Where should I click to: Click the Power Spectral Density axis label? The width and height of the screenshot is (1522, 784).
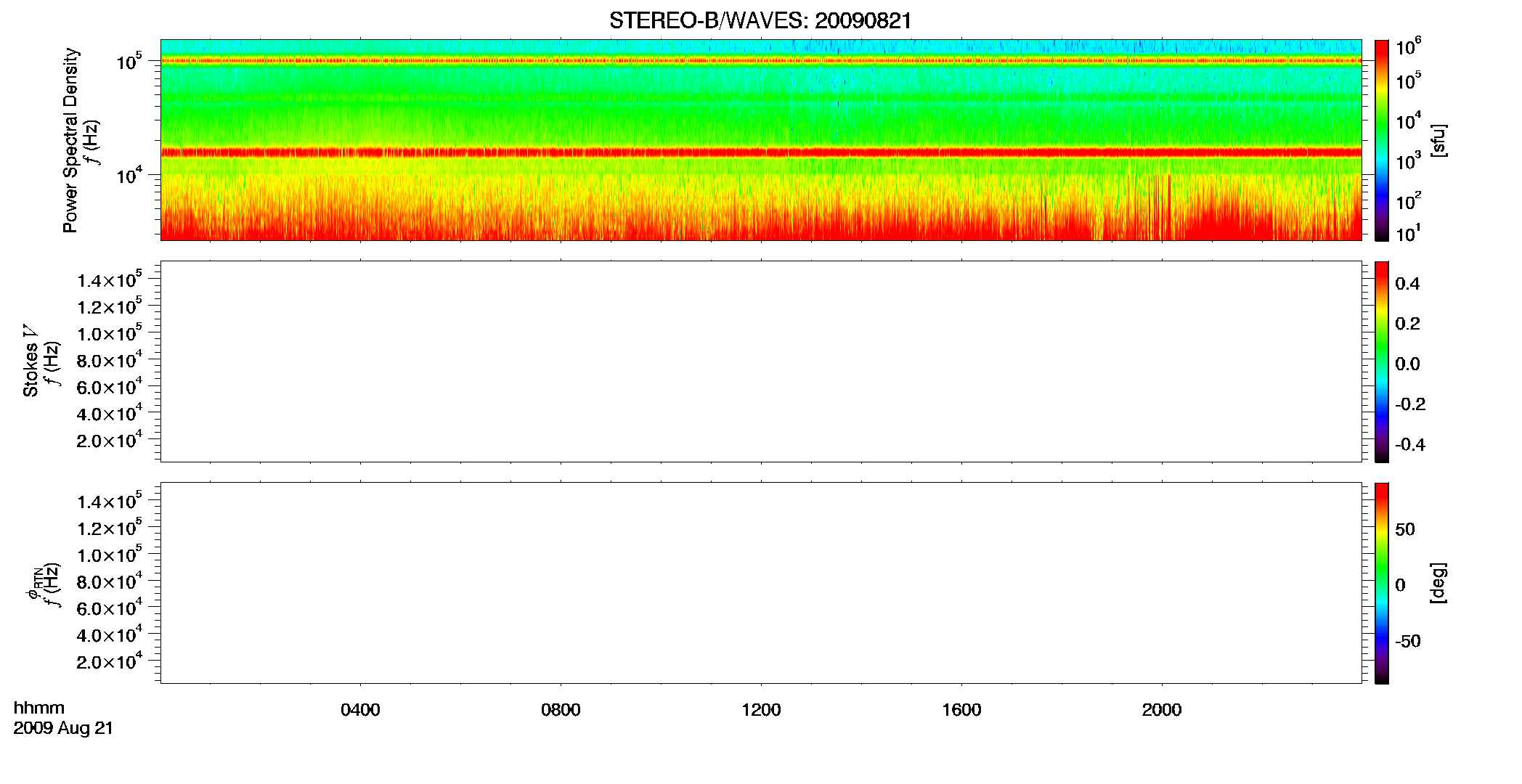[70, 140]
